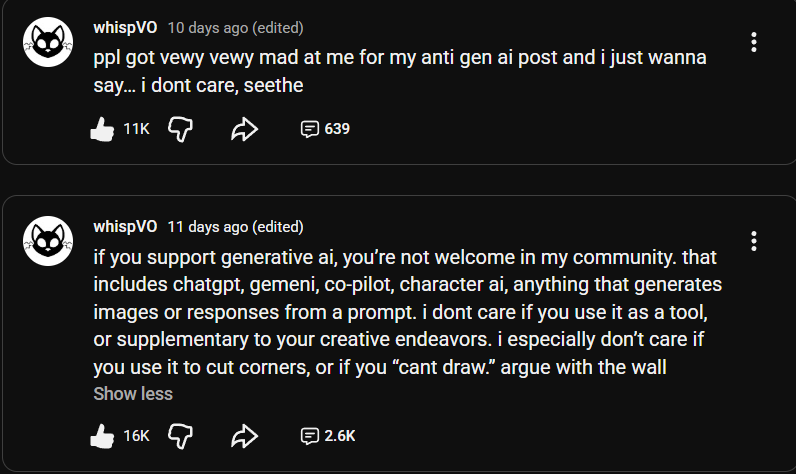Share the generative ai community post

point(245,435)
